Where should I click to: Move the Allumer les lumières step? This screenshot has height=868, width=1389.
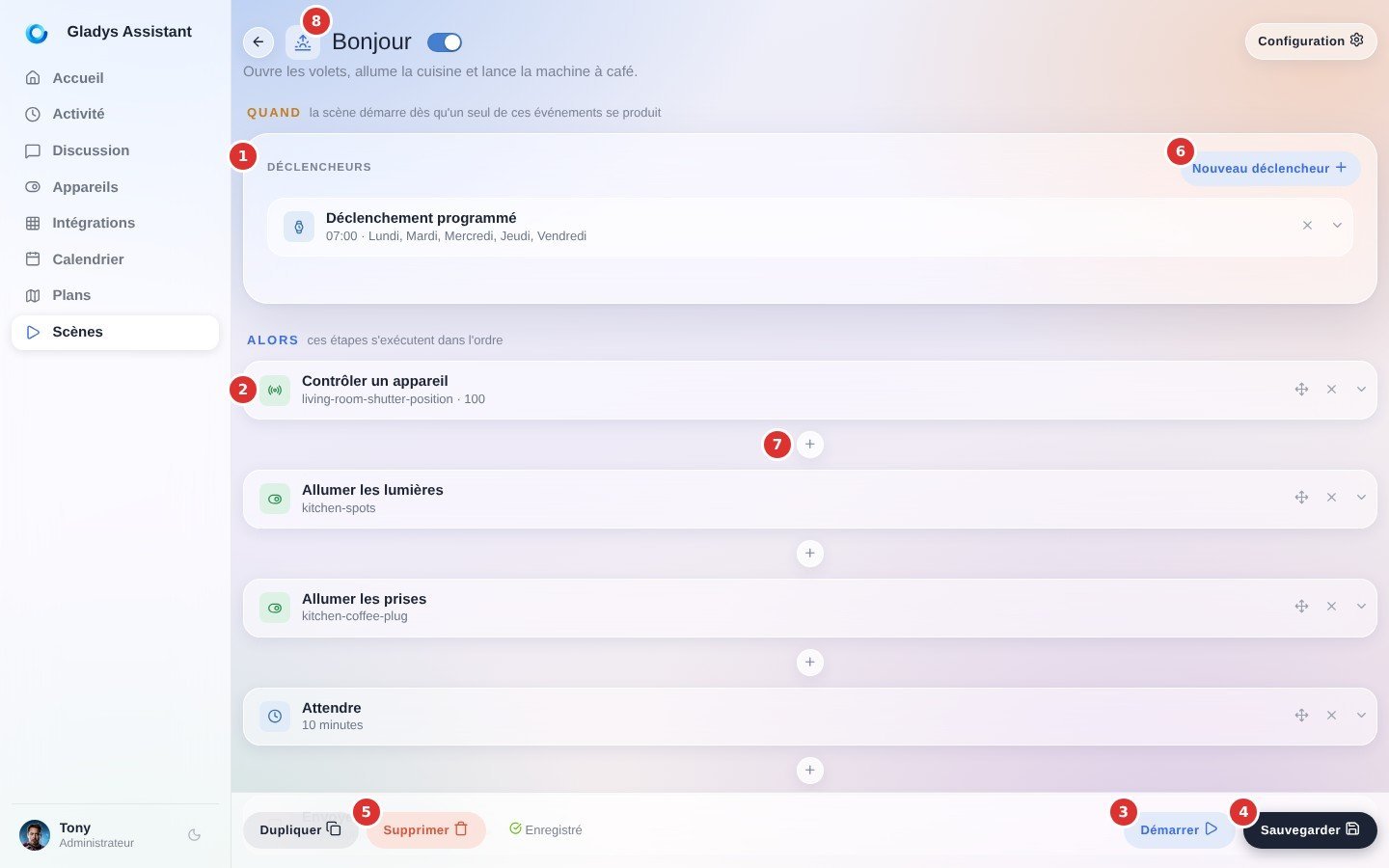[1301, 498]
